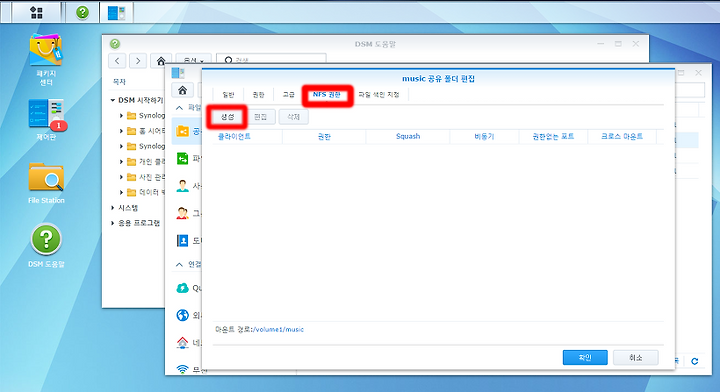Switch to the 권한 tab

tap(259, 95)
